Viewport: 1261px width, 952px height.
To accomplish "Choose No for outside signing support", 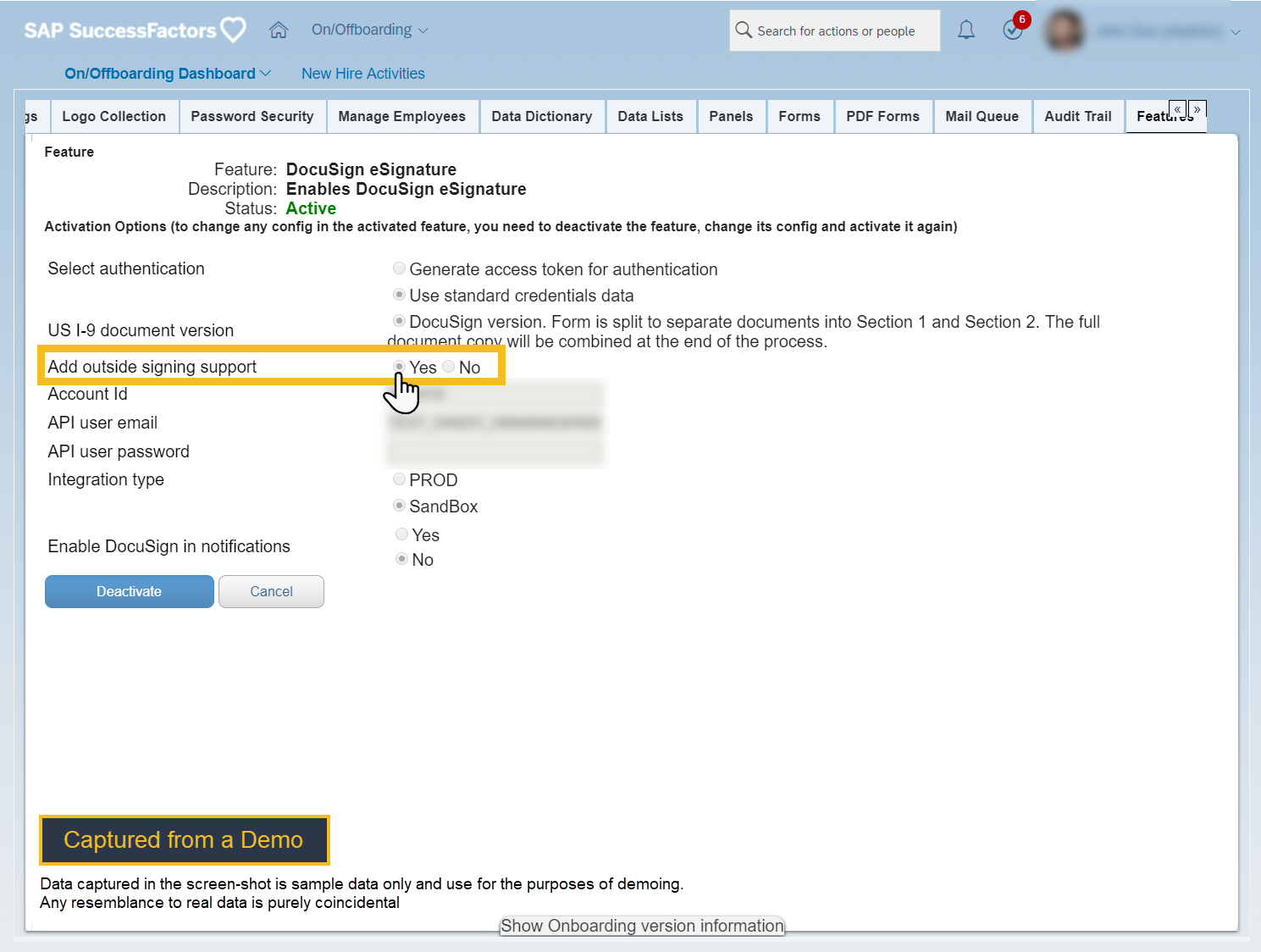I will (448, 366).
